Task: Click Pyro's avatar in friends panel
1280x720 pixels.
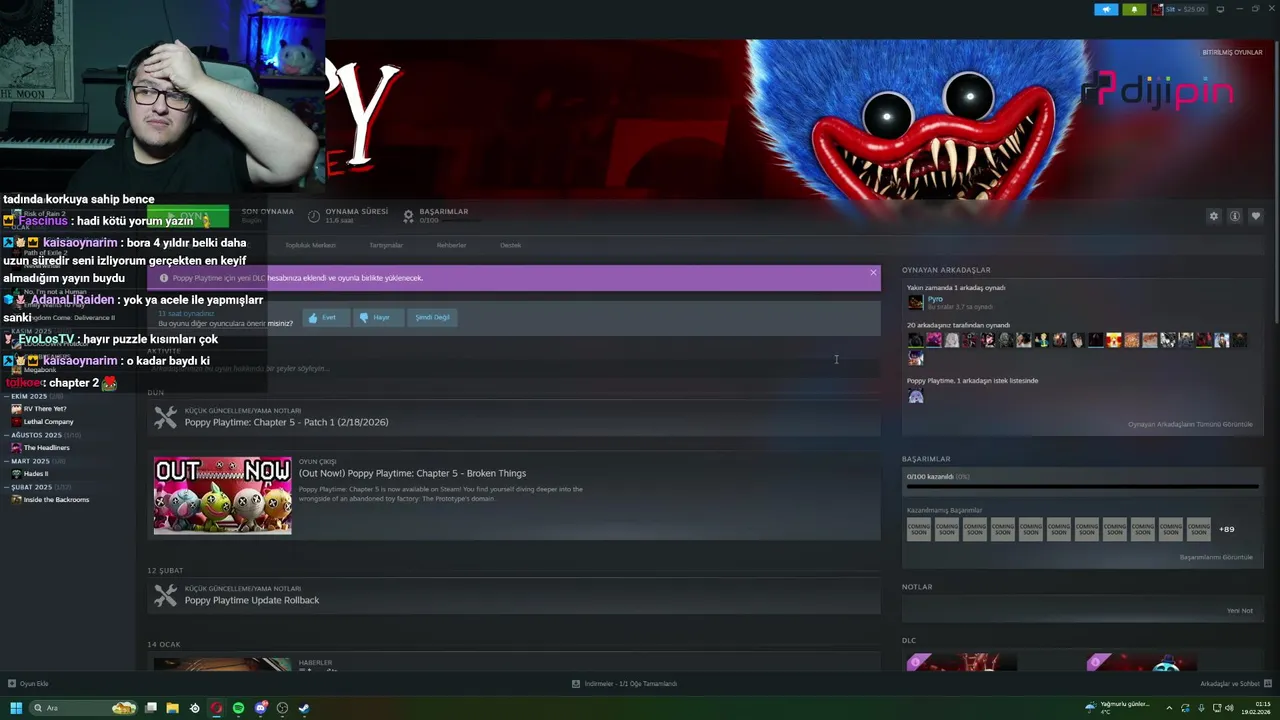Action: (x=915, y=302)
